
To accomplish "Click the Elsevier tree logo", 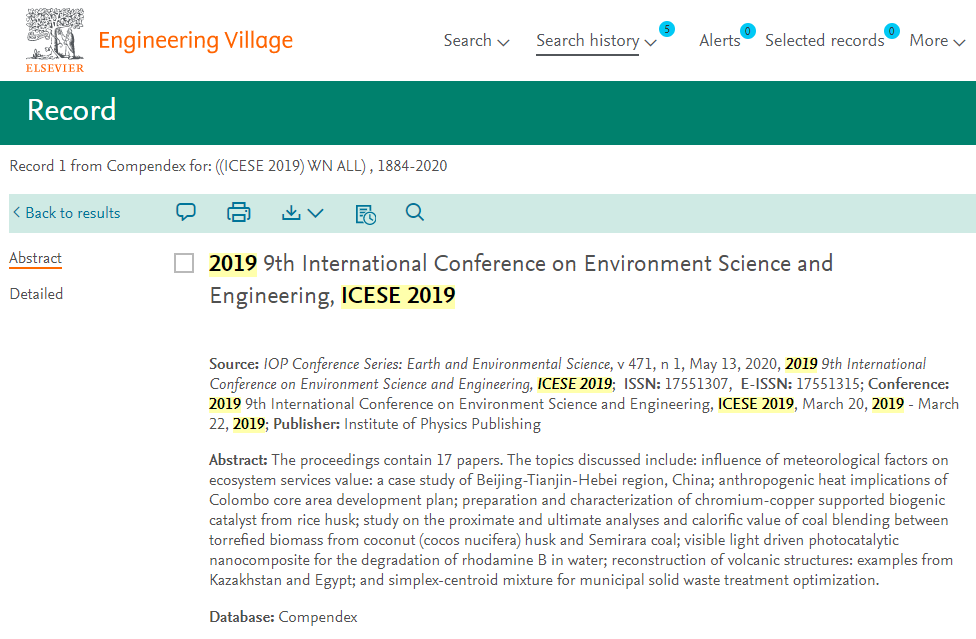I will tap(55, 40).
